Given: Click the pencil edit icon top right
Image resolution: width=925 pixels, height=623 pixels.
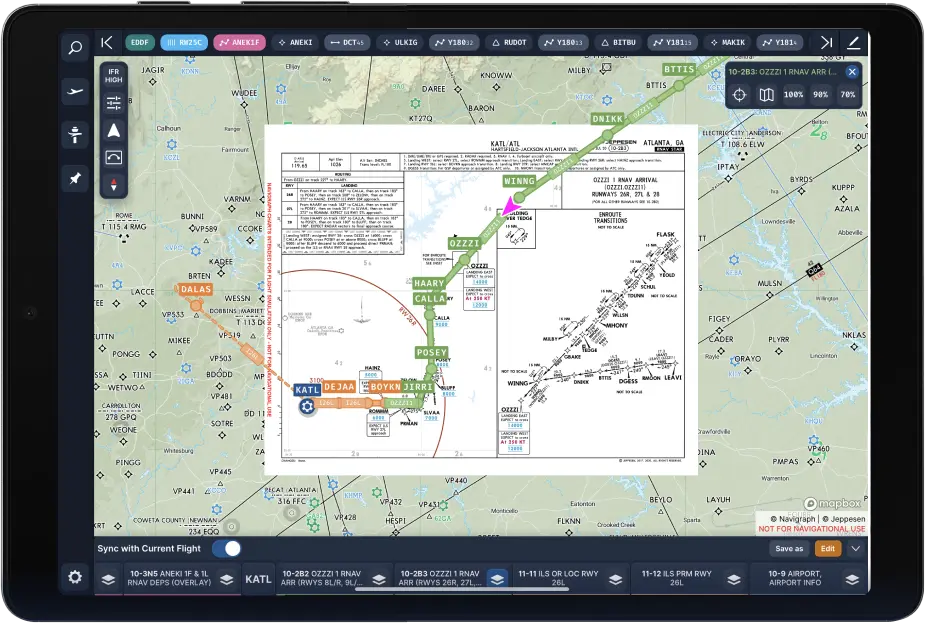Looking at the screenshot, I should pos(852,43).
